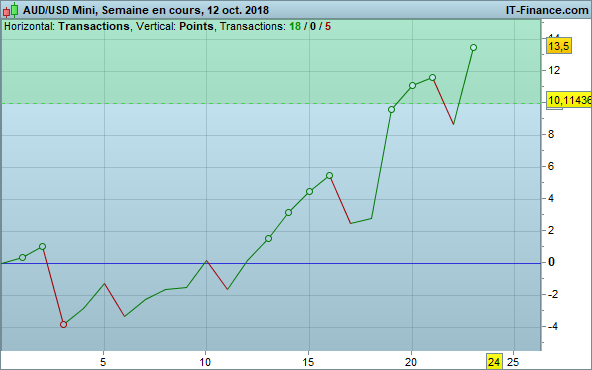The height and width of the screenshot is (370, 592).
Task: Click the '12' label on the vertical axis
Action: 554,70
